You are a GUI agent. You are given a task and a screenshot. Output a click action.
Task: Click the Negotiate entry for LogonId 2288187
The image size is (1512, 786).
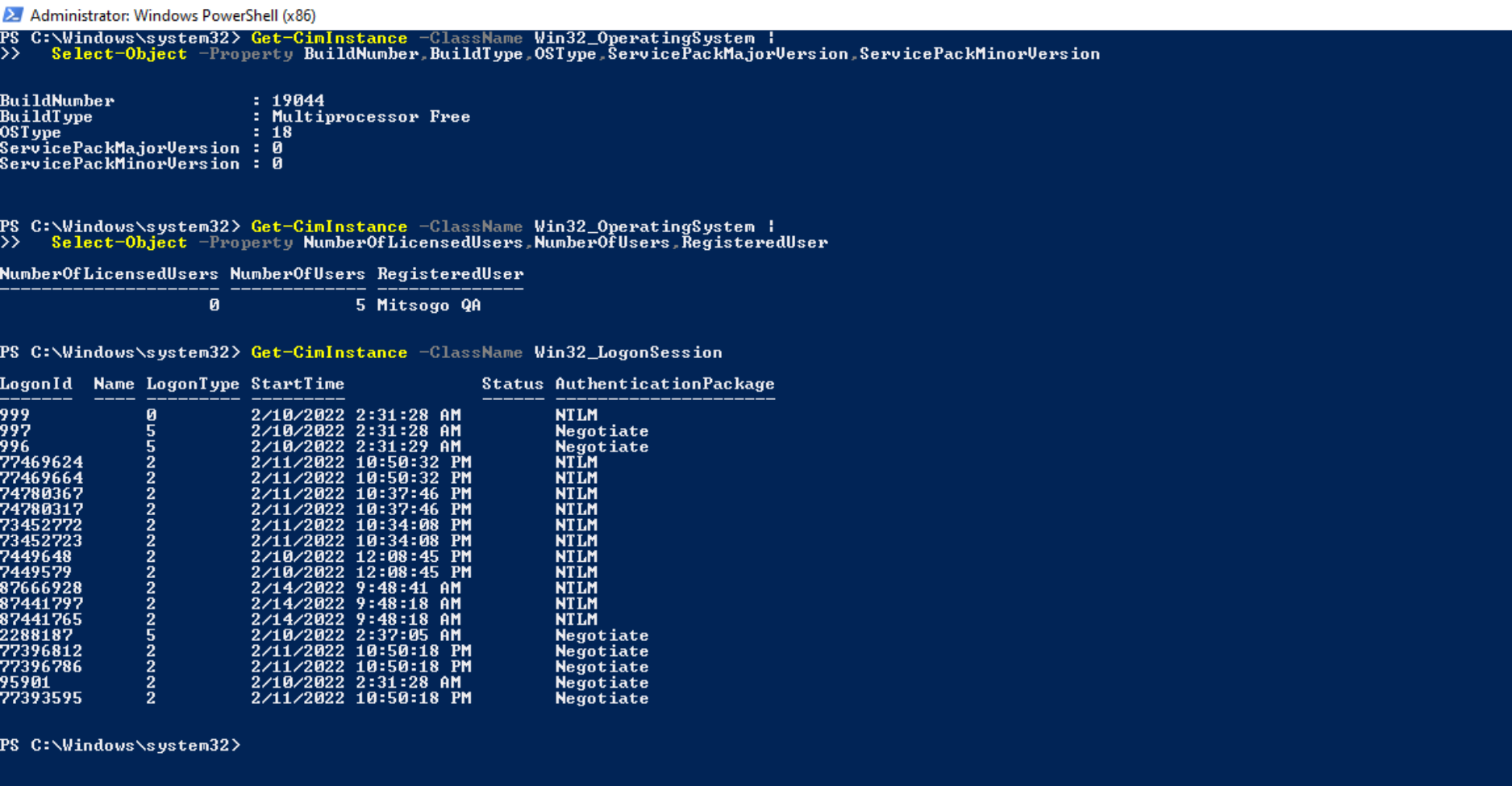(601, 634)
